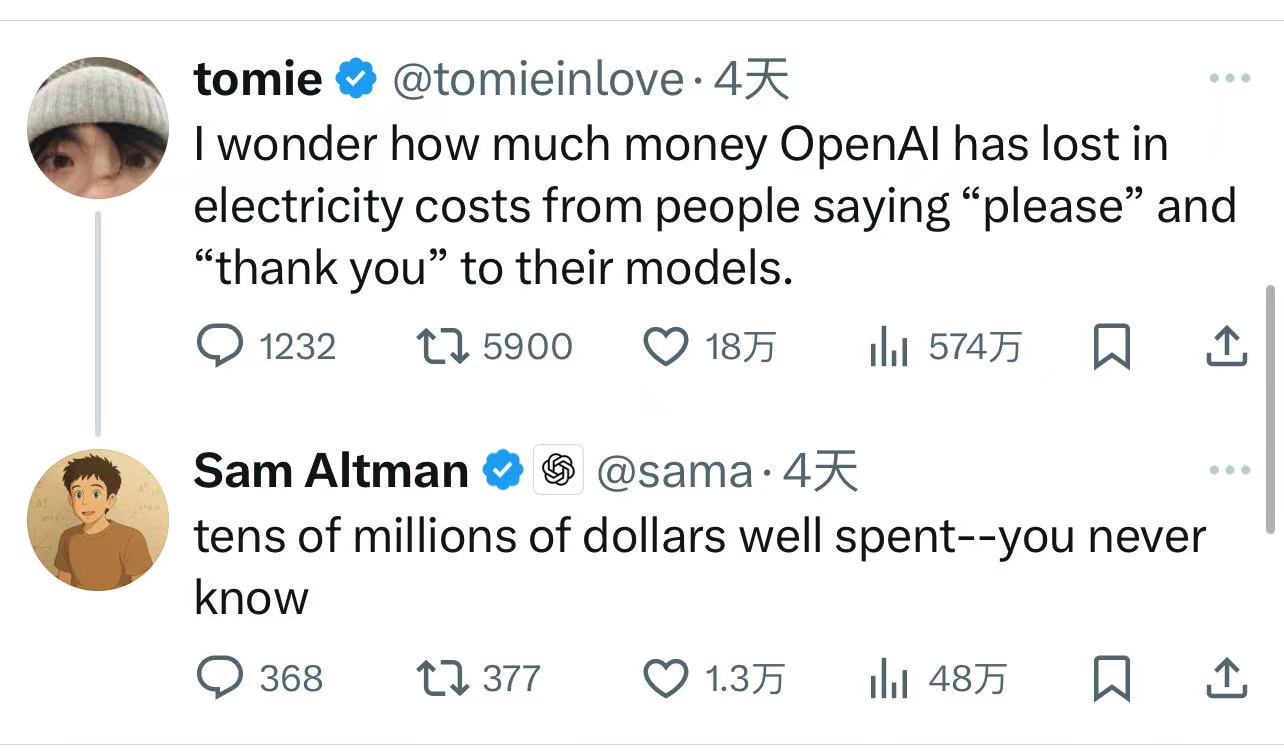1284x752 pixels.
Task: Retweet Sam Altman's reply with 377 retweets
Action: point(440,678)
